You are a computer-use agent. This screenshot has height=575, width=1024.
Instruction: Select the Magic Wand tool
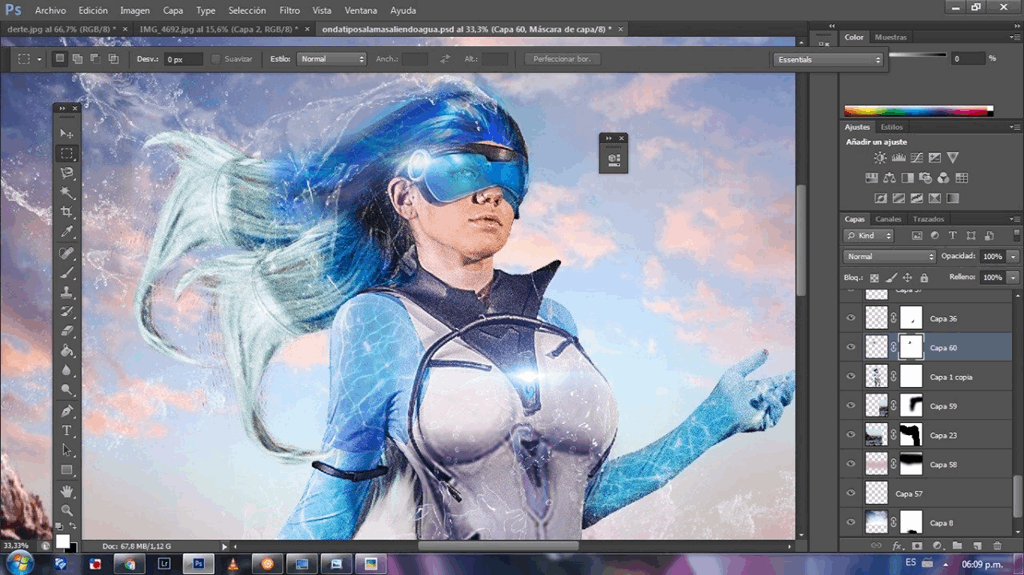[x=67, y=193]
